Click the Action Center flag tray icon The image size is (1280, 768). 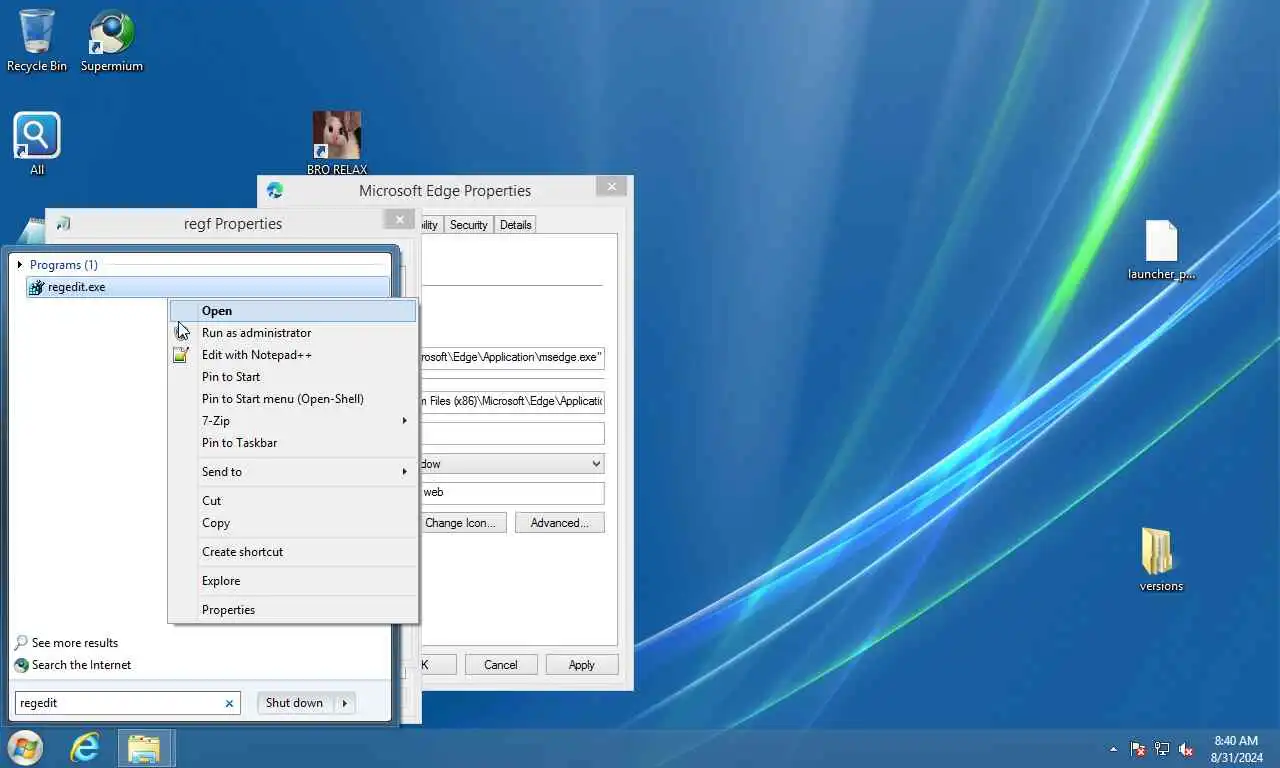1138,749
